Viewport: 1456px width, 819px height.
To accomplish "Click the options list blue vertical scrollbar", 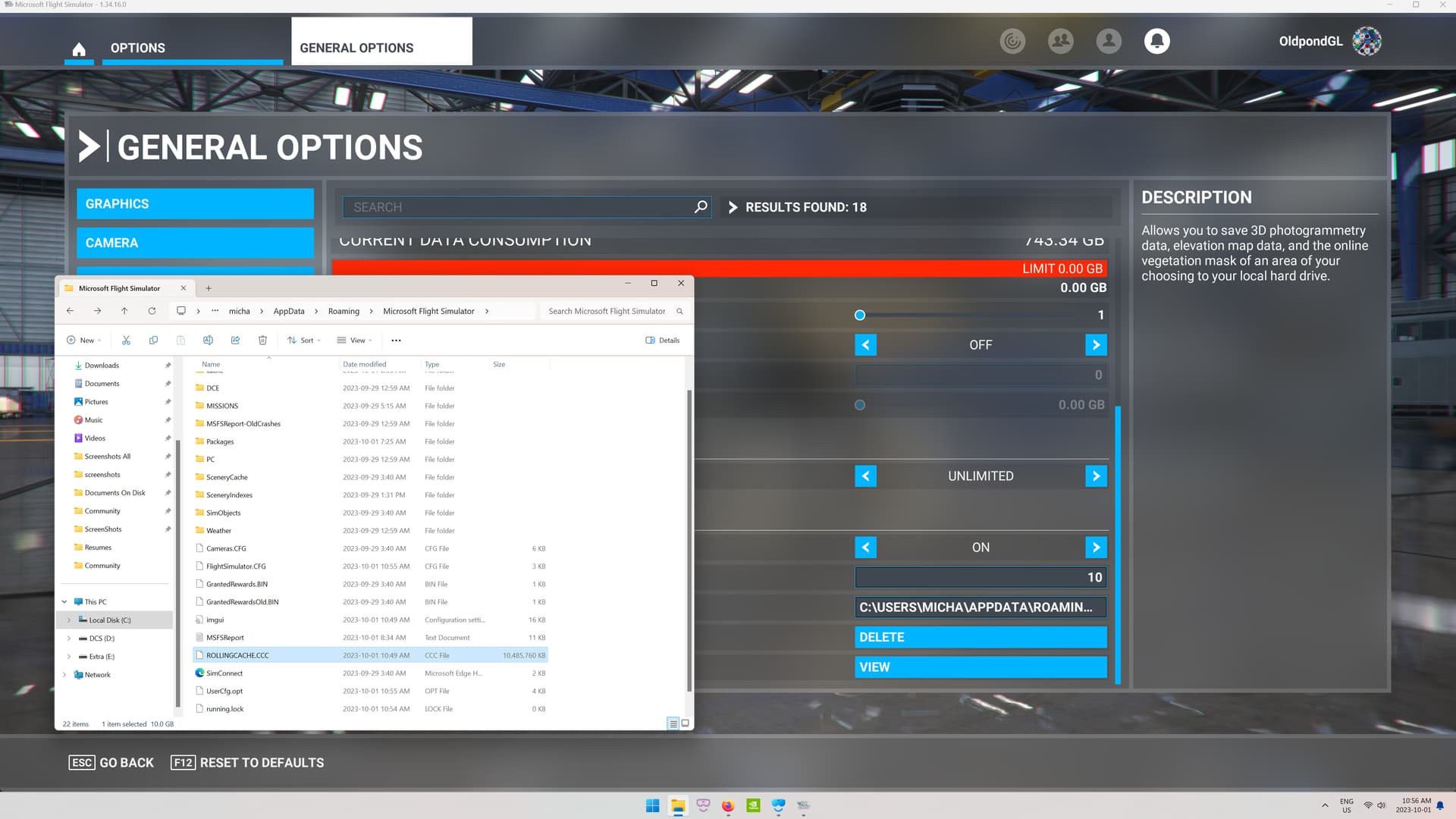I will pos(1118,544).
